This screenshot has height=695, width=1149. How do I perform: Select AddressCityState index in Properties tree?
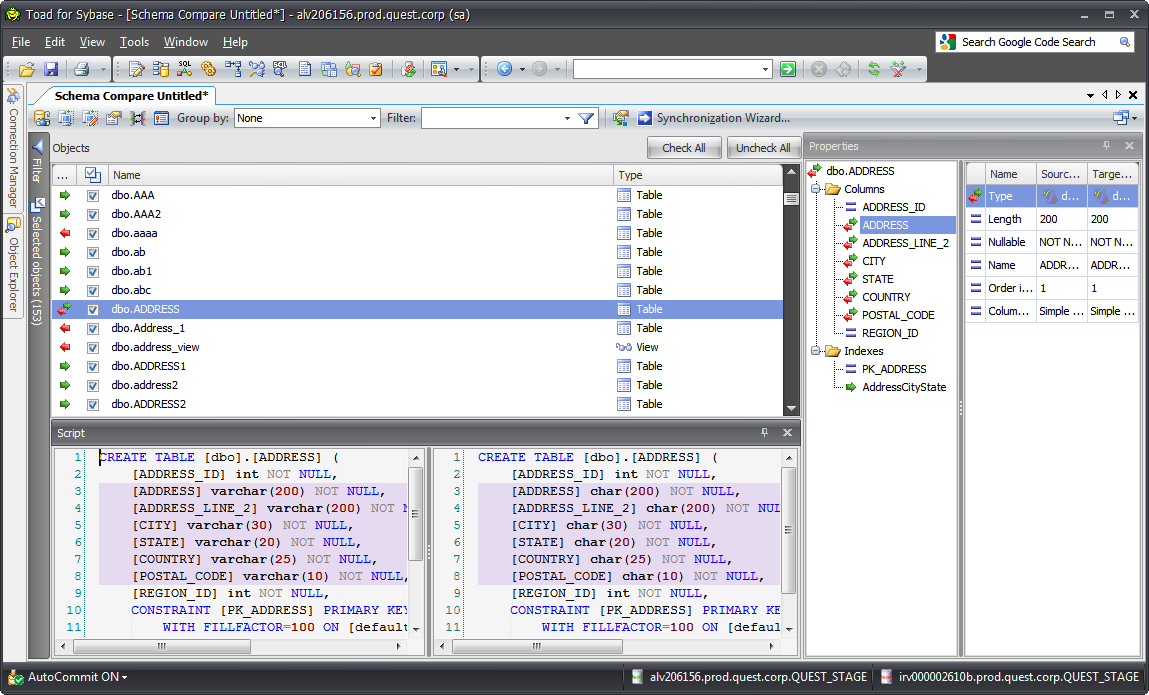(x=904, y=387)
